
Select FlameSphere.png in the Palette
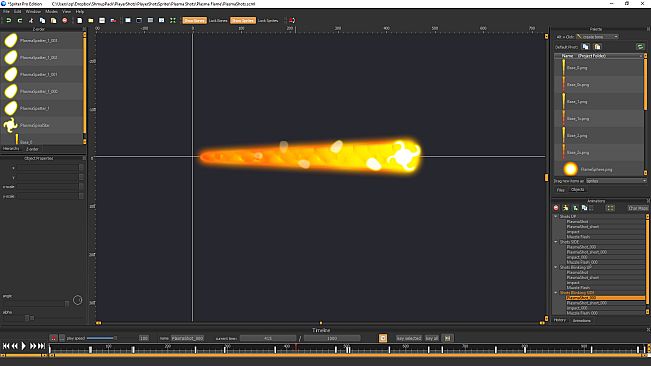599,169
